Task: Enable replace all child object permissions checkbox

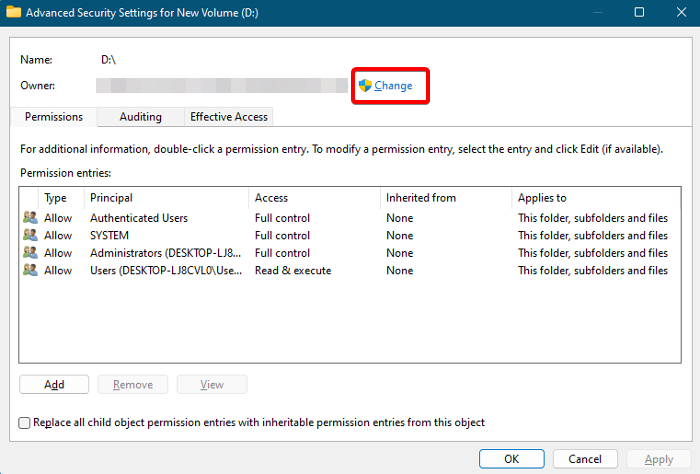Action: point(25,423)
